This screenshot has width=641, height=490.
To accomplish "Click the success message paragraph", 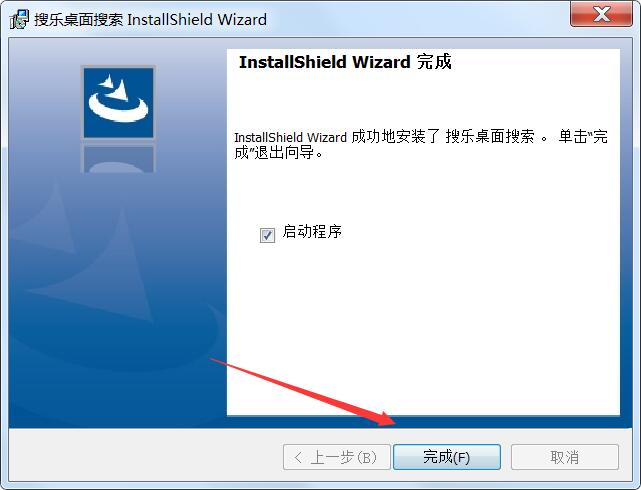I will [x=421, y=144].
